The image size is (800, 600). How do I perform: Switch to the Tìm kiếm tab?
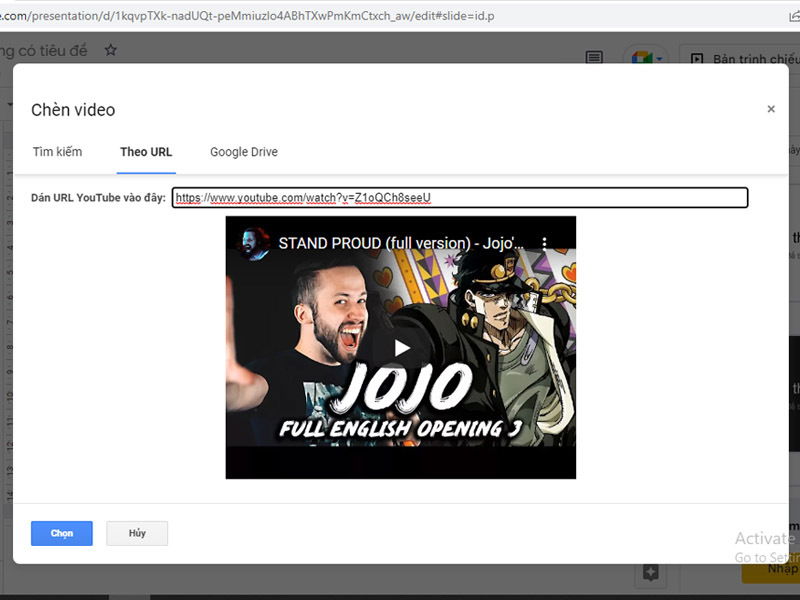click(57, 152)
